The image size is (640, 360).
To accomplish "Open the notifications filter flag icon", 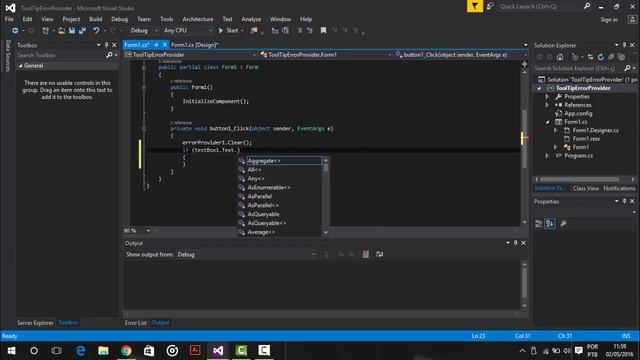I will (x=475, y=6).
